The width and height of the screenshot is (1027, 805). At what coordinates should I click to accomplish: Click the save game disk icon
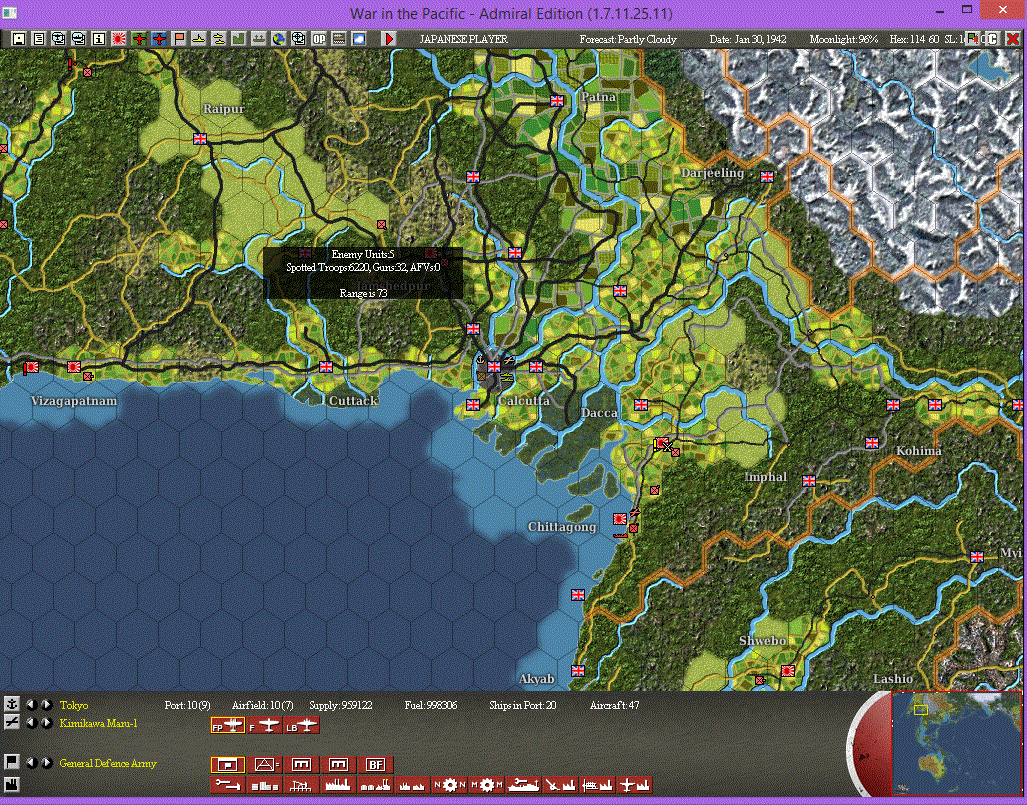19,39
